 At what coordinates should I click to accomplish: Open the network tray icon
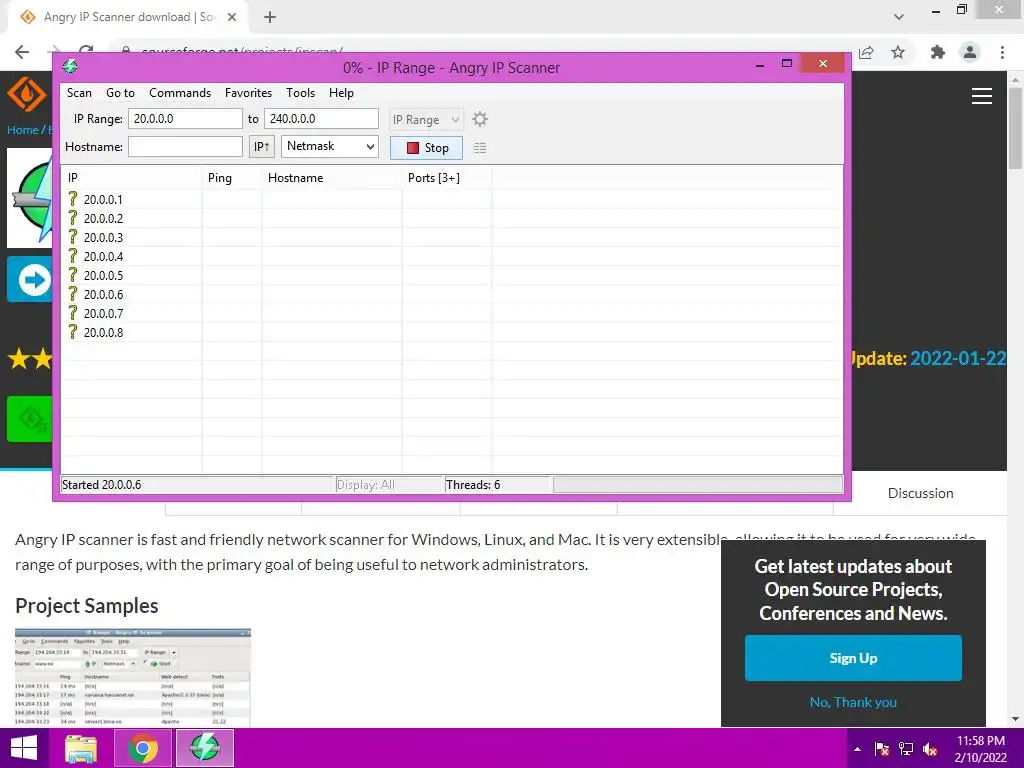tap(906, 749)
